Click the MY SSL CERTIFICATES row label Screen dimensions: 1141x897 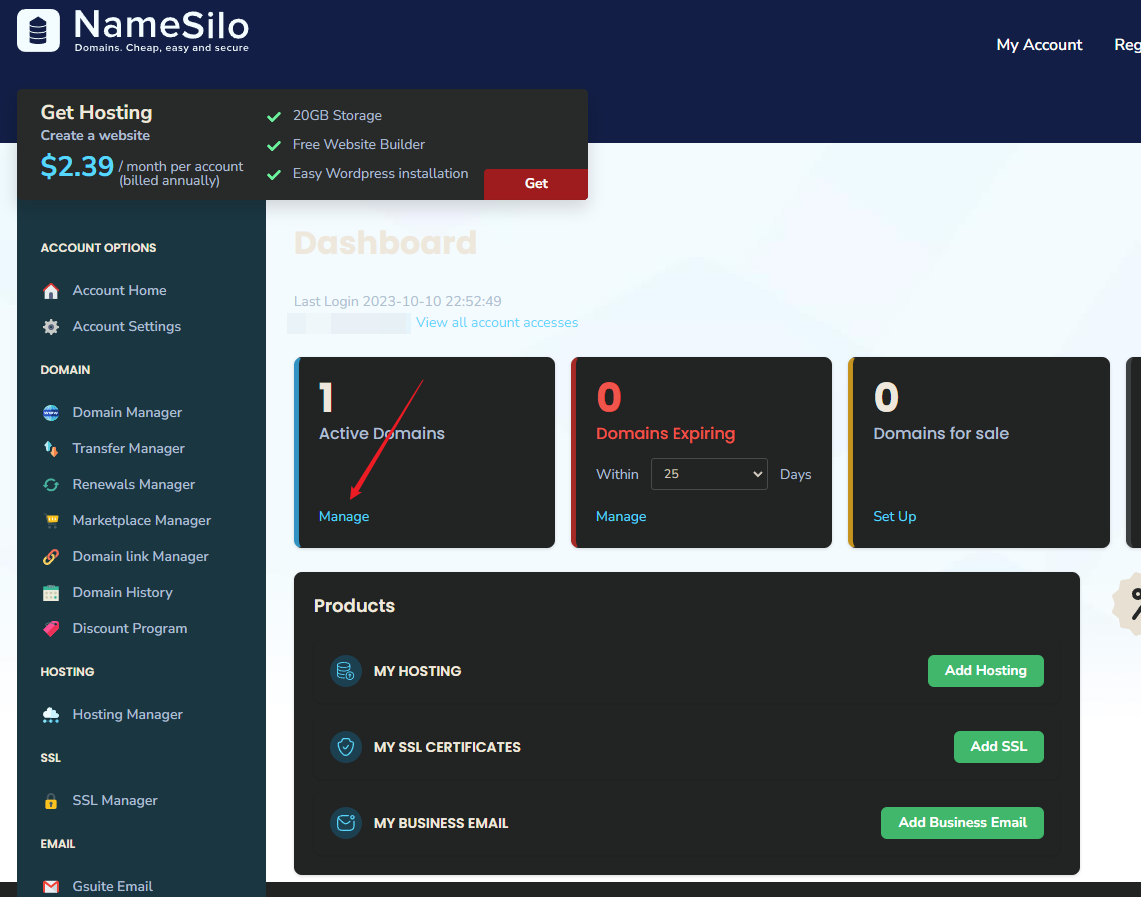click(x=447, y=747)
